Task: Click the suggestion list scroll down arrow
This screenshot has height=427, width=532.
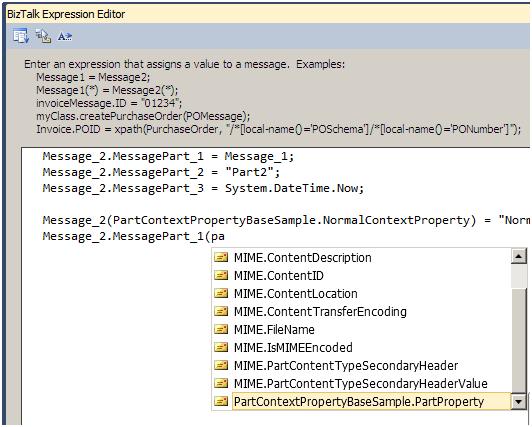Action: [518, 402]
